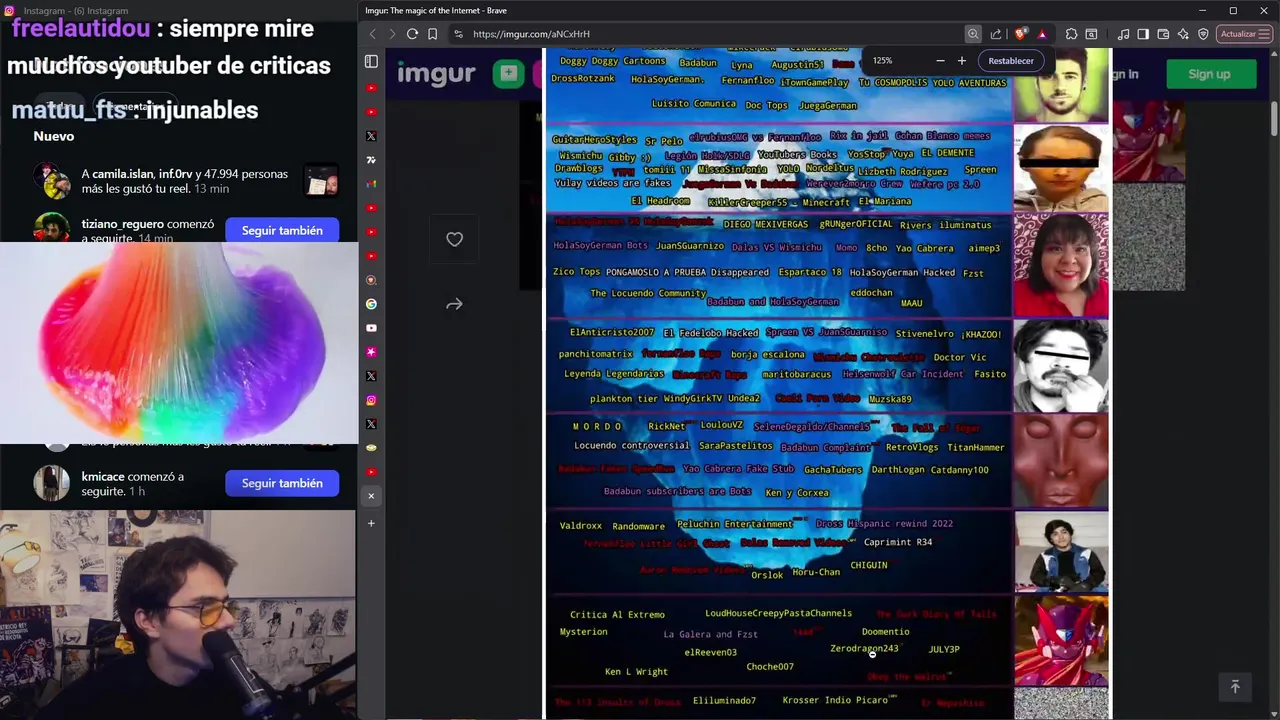
Task: Open Brave Wallet icon
Action: (1163, 34)
